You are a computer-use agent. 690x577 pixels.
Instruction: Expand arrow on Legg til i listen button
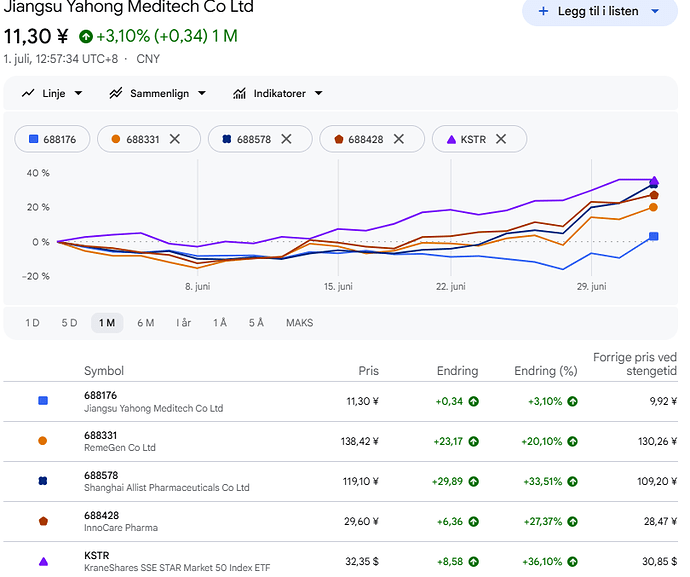pyautogui.click(x=655, y=11)
